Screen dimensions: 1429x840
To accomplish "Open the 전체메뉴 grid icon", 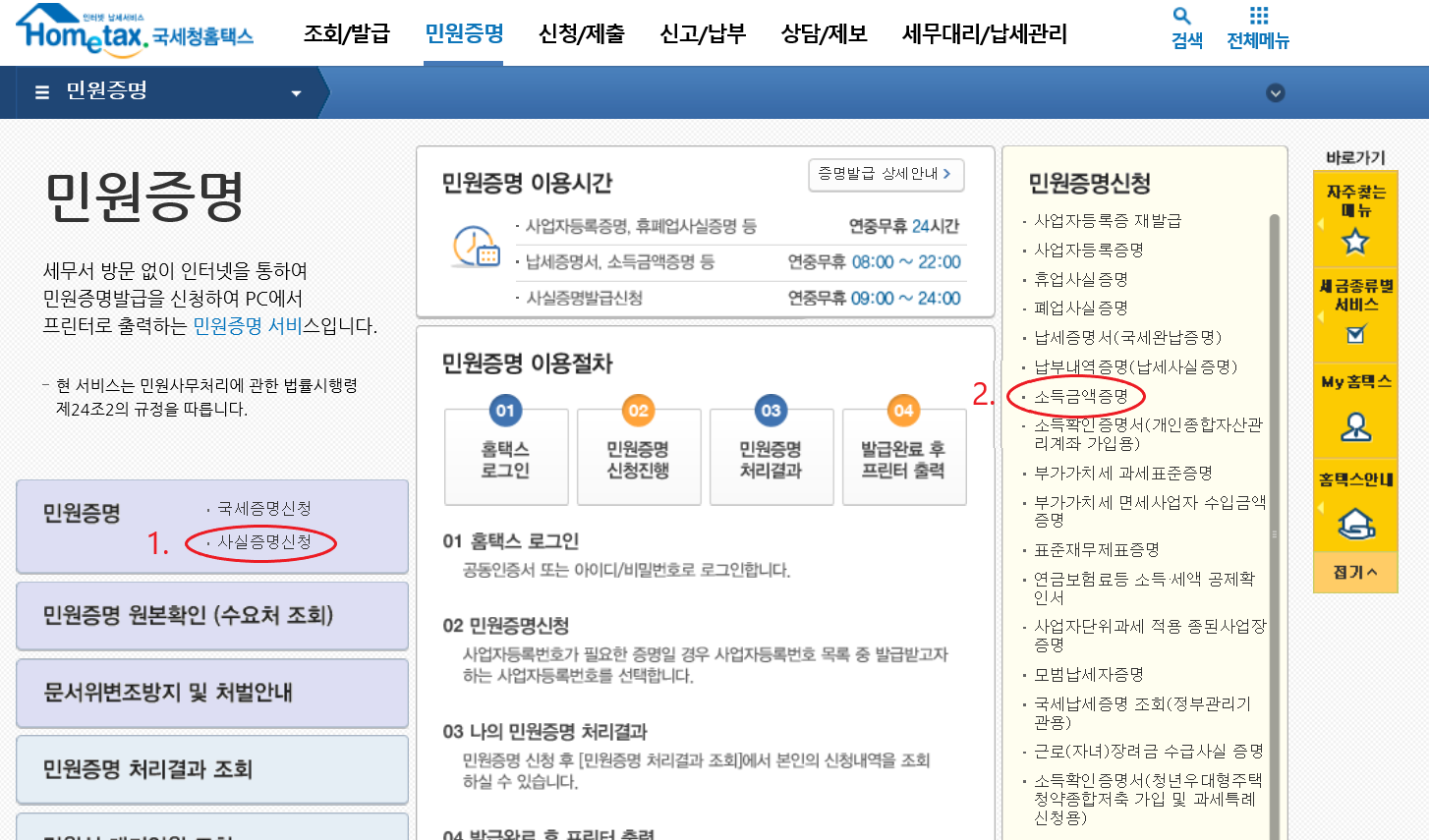I will (x=1258, y=17).
